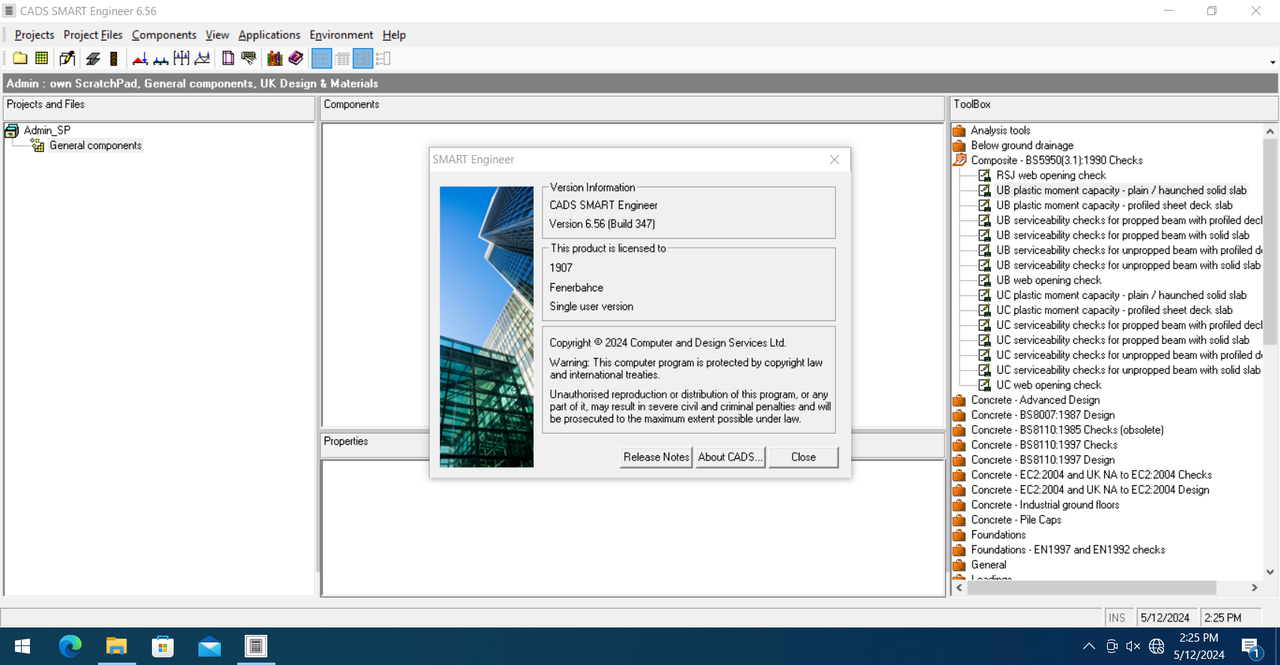Expand Concrete - Industrial ground floors folder

pyautogui.click(x=1045, y=505)
